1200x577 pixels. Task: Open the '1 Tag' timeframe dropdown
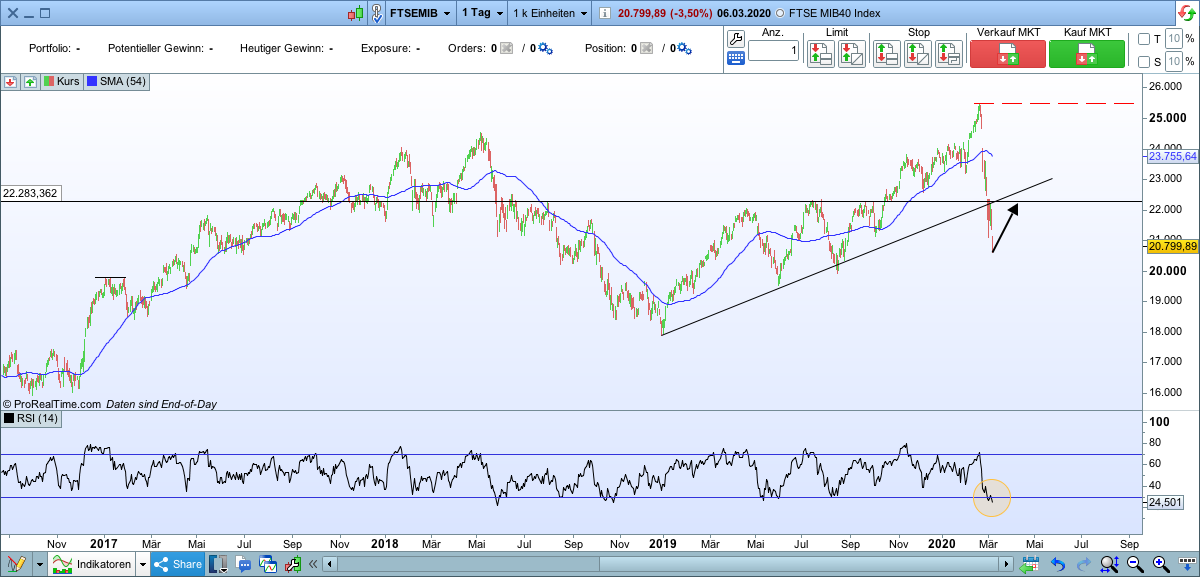(480, 13)
